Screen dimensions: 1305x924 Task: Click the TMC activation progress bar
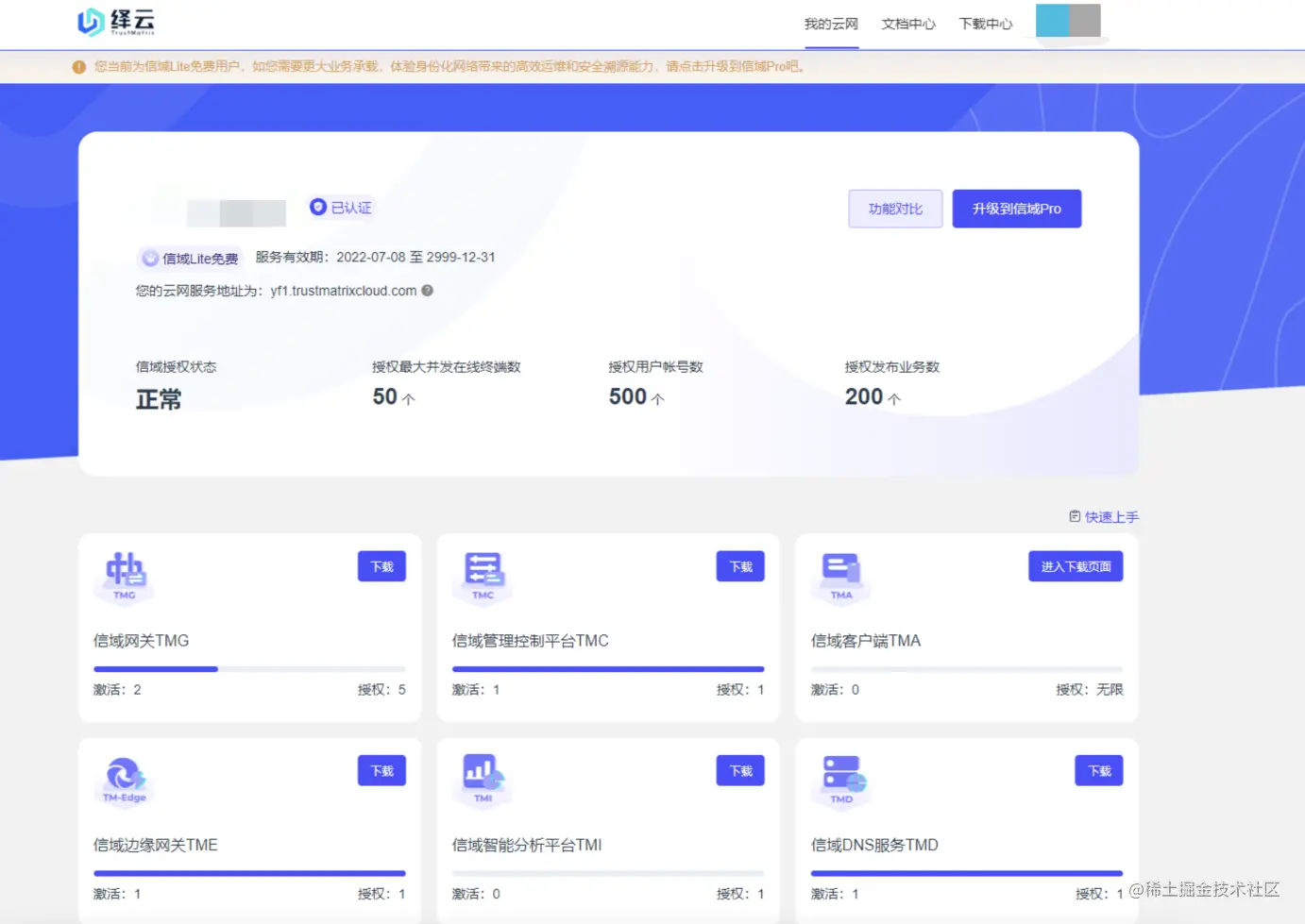pyautogui.click(x=608, y=669)
